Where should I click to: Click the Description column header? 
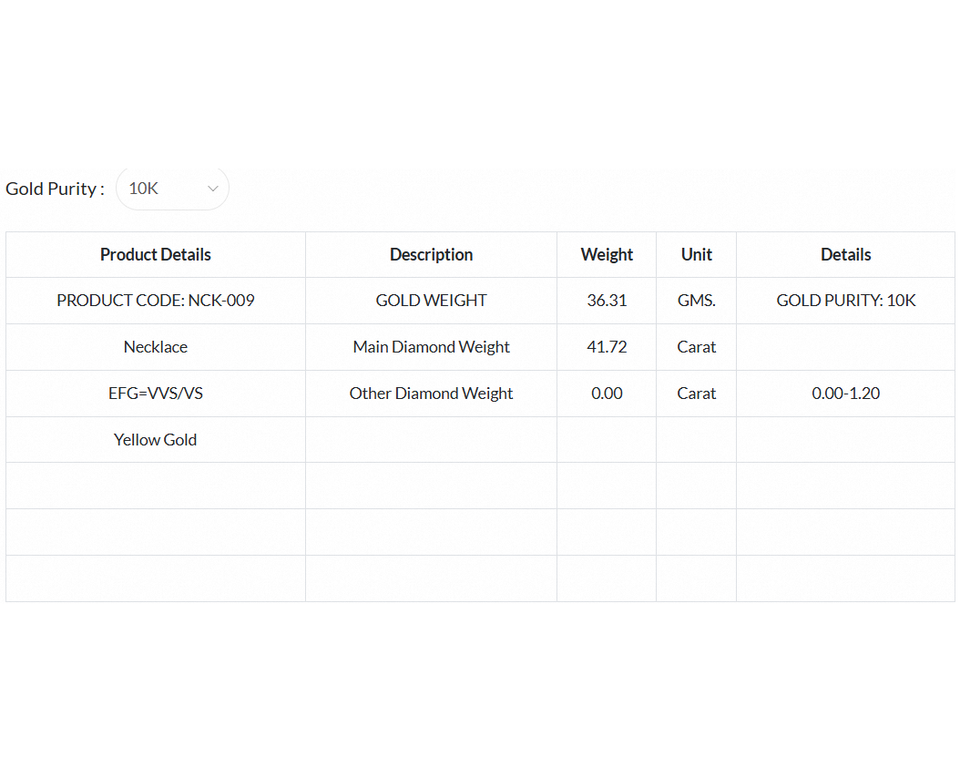tap(431, 255)
